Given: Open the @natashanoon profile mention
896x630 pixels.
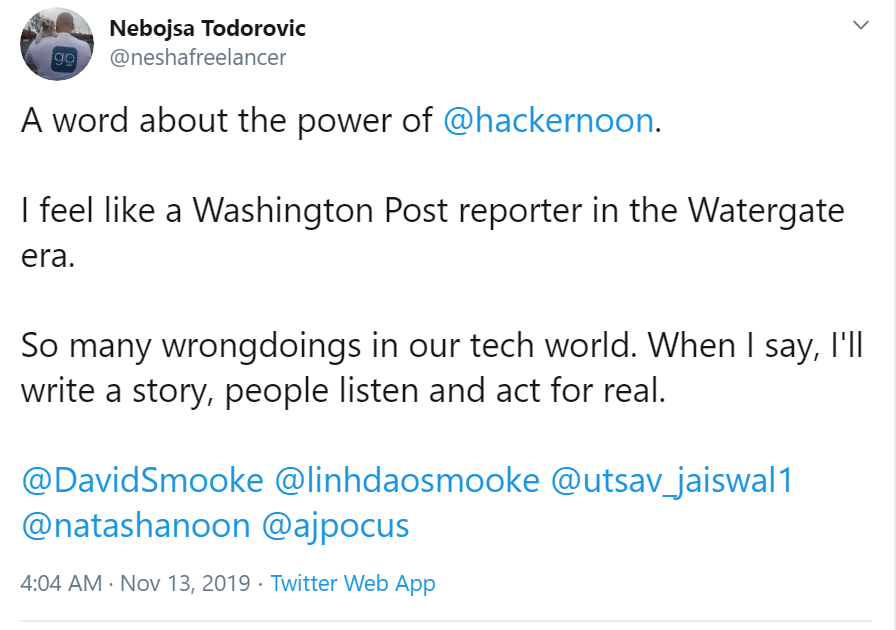Looking at the screenshot, I should pyautogui.click(x=136, y=525).
